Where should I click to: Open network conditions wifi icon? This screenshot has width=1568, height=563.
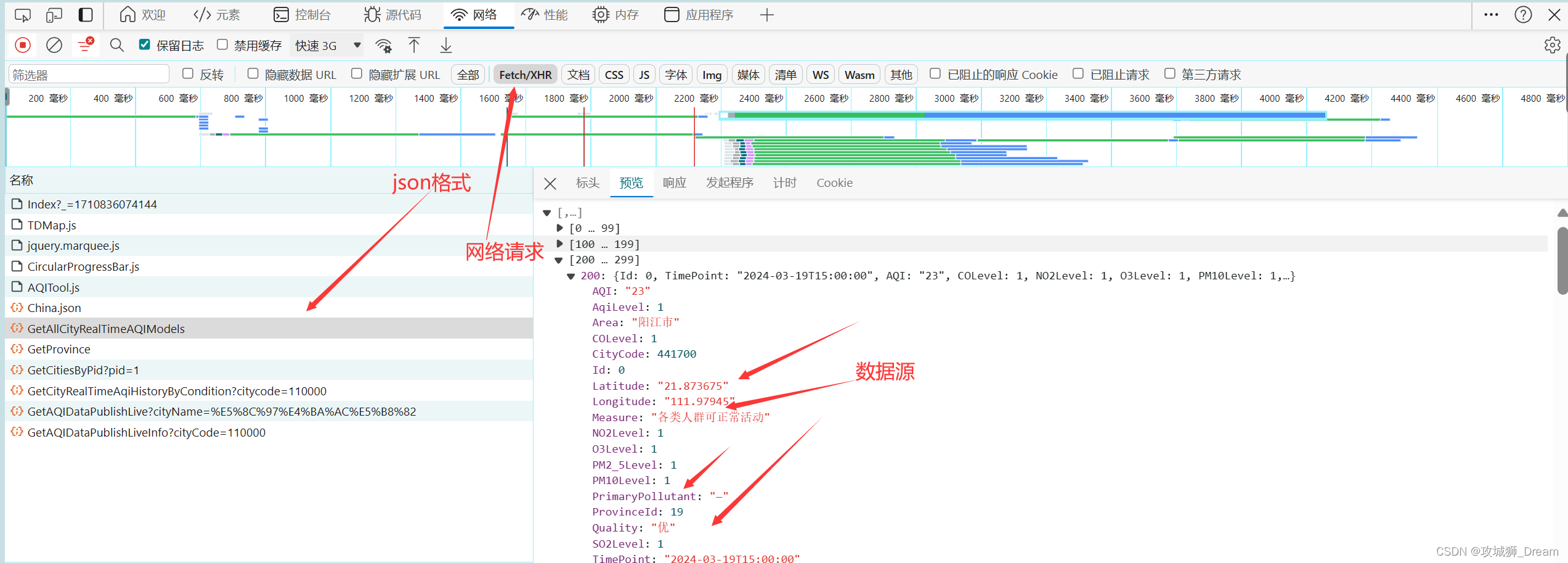click(x=384, y=46)
